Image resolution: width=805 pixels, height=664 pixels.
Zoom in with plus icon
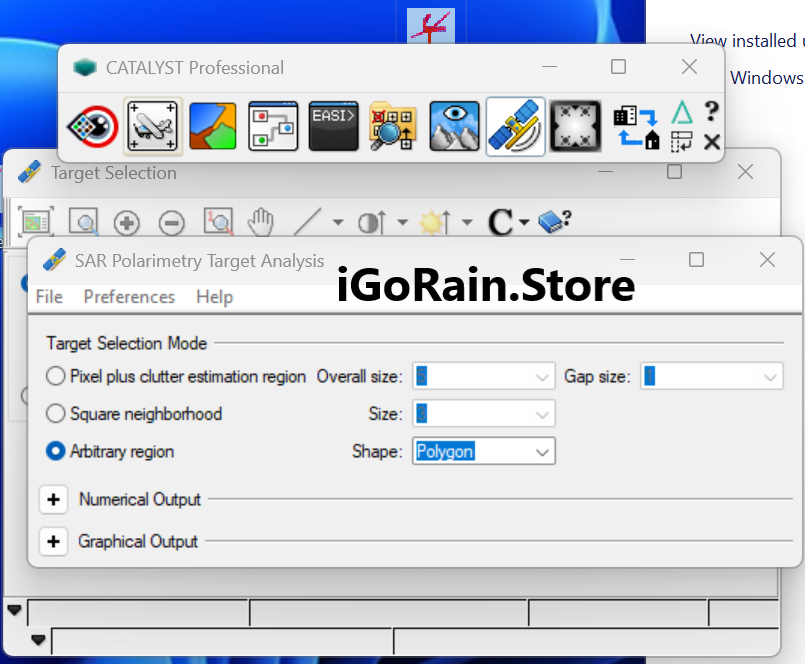127,223
